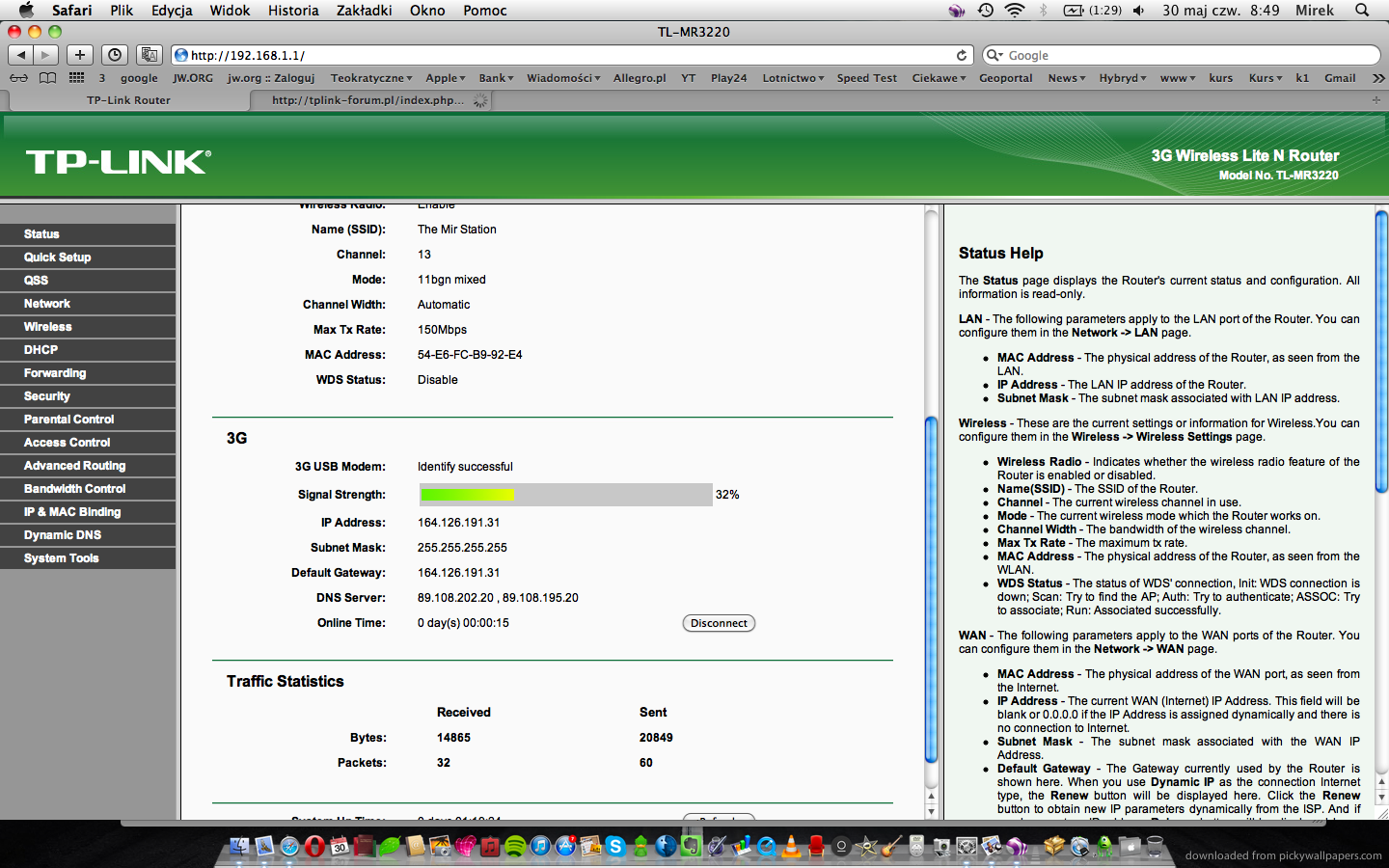Expand the Teokratyczne bookmarks folder
This screenshot has height=868, width=1389.
371,78
